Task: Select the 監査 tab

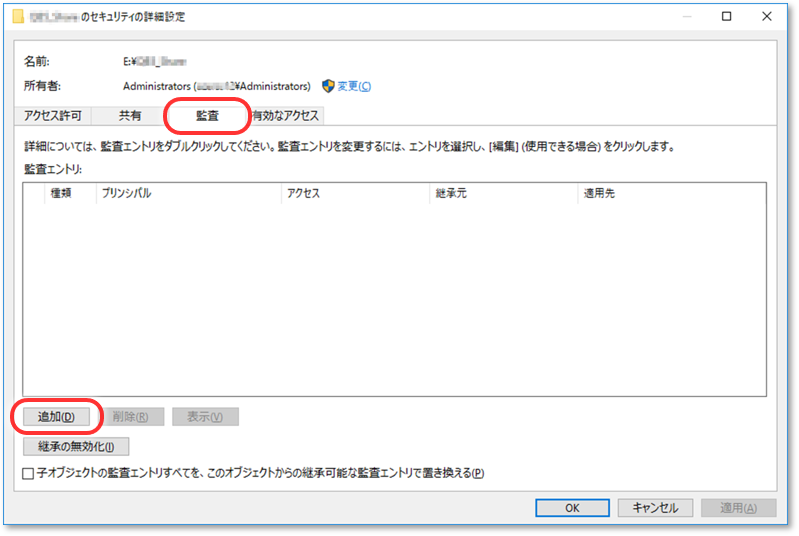Action: 207,116
